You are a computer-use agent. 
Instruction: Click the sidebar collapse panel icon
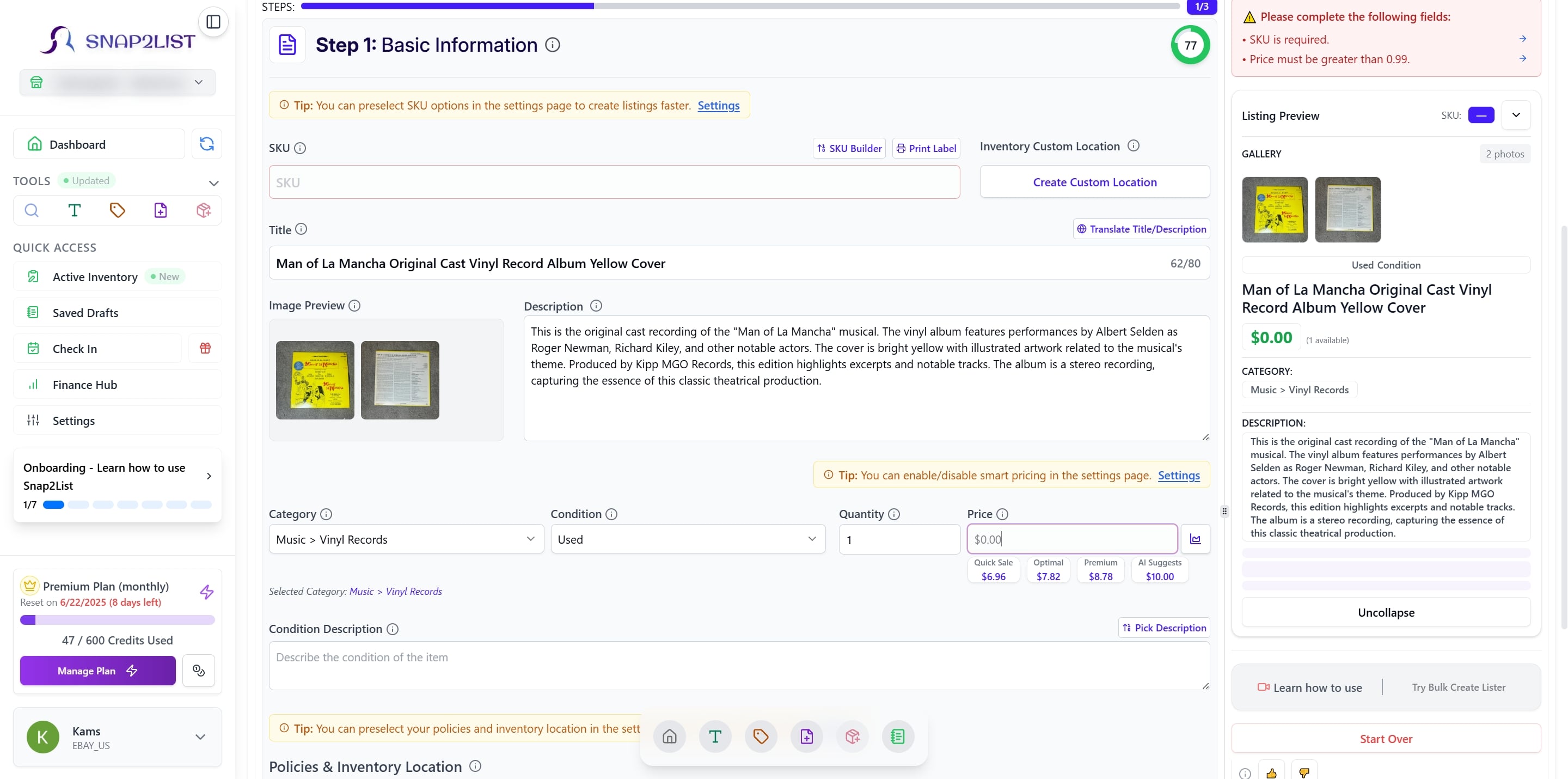tap(213, 22)
